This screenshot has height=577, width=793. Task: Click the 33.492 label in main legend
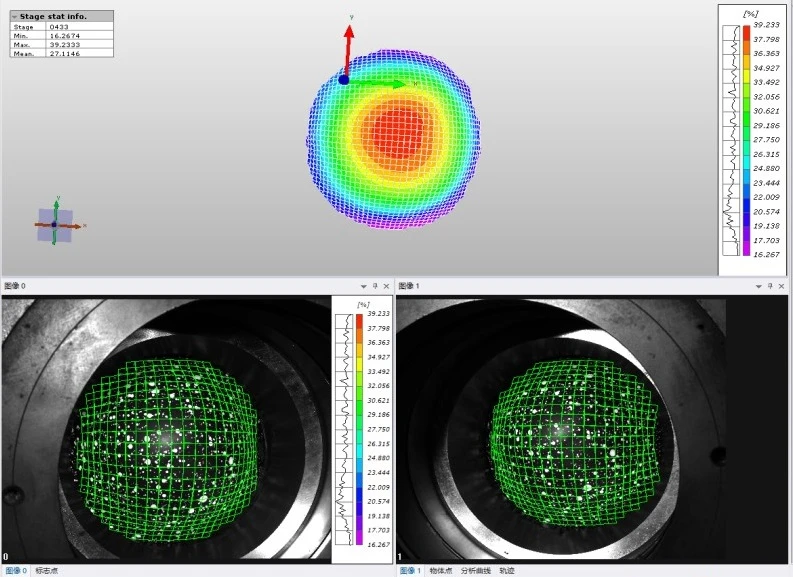766,82
